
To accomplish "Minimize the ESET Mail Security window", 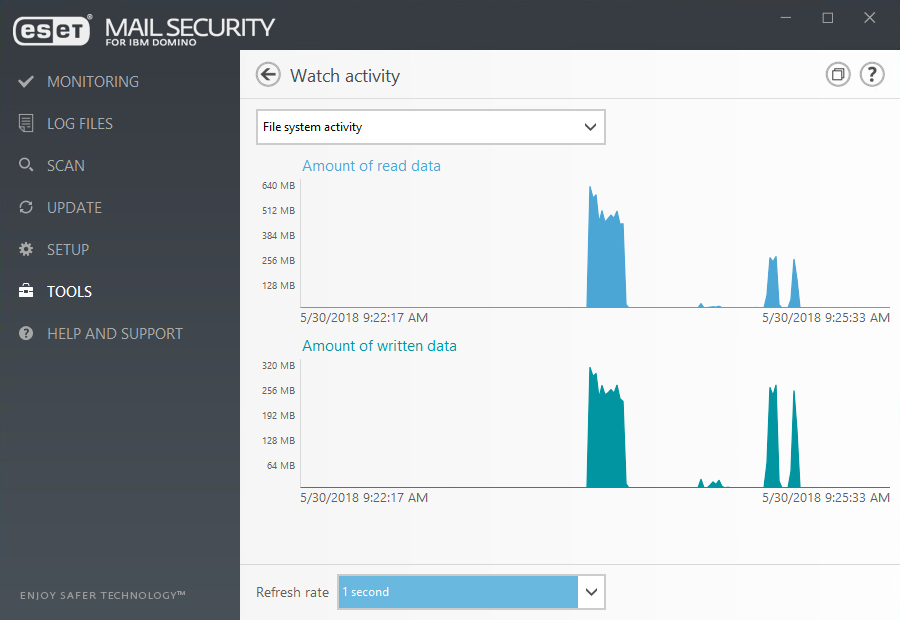I will coord(786,18).
